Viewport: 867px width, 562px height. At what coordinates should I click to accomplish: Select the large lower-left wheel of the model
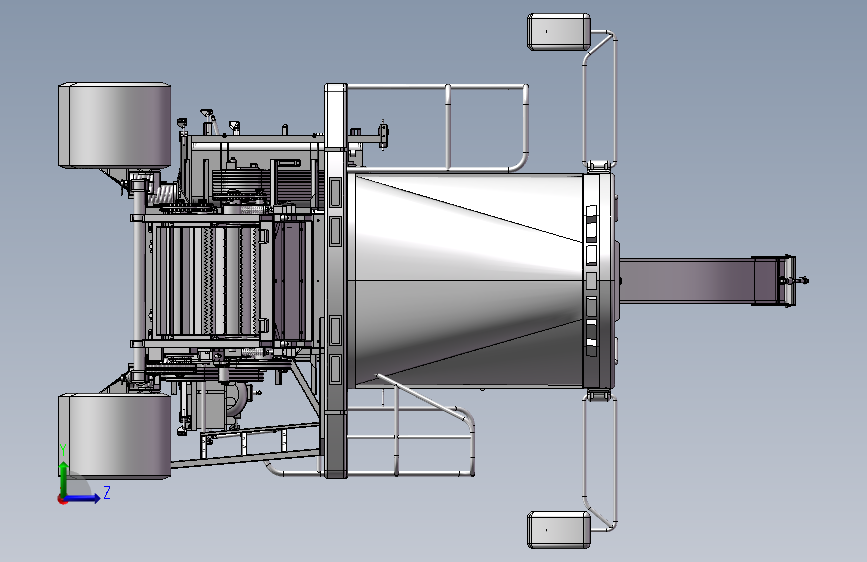click(114, 436)
